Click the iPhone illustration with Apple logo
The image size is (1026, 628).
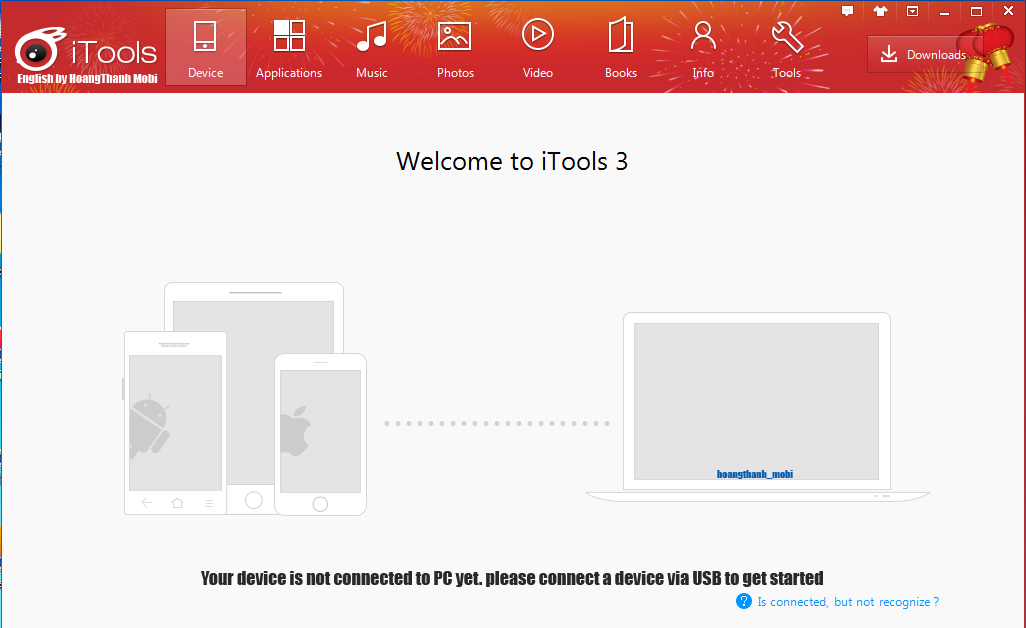tap(321, 434)
